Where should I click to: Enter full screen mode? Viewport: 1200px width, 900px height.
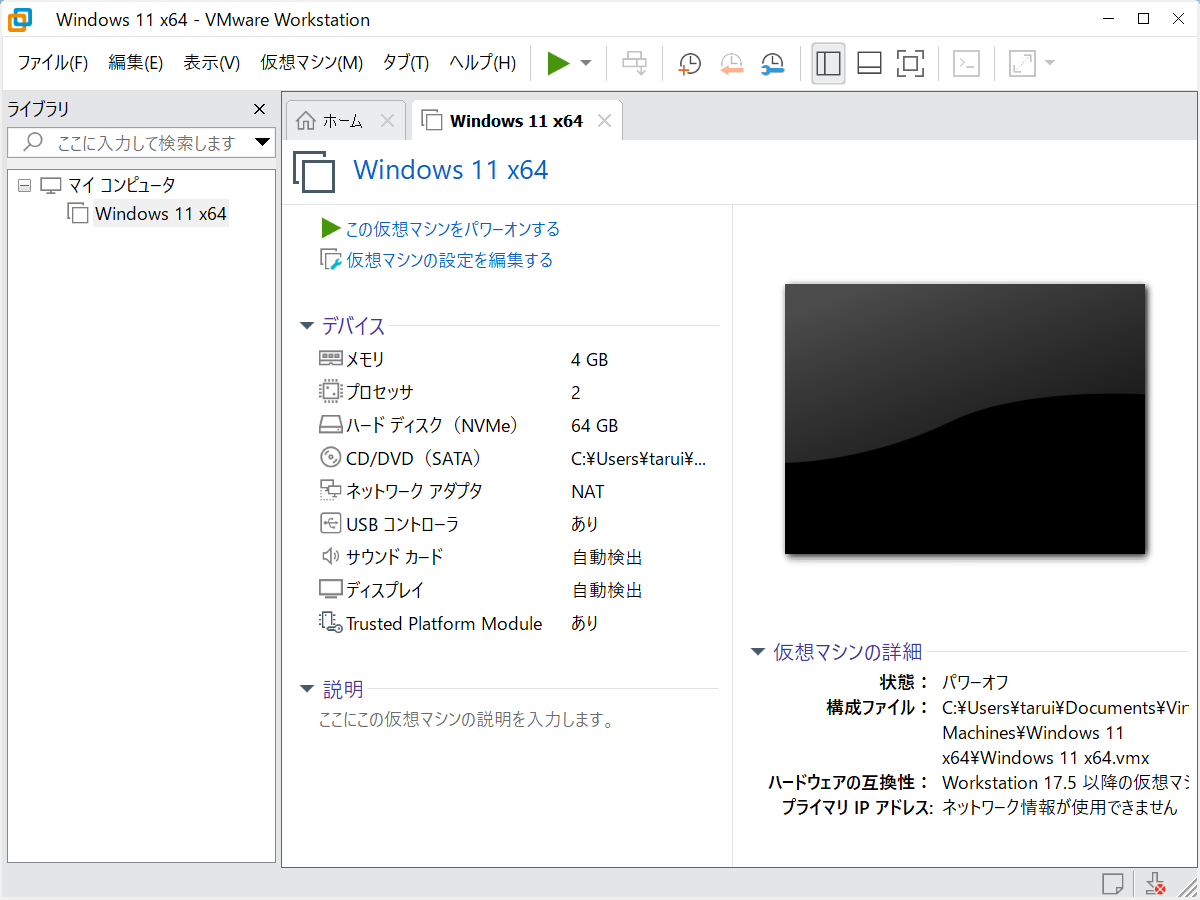click(x=909, y=62)
